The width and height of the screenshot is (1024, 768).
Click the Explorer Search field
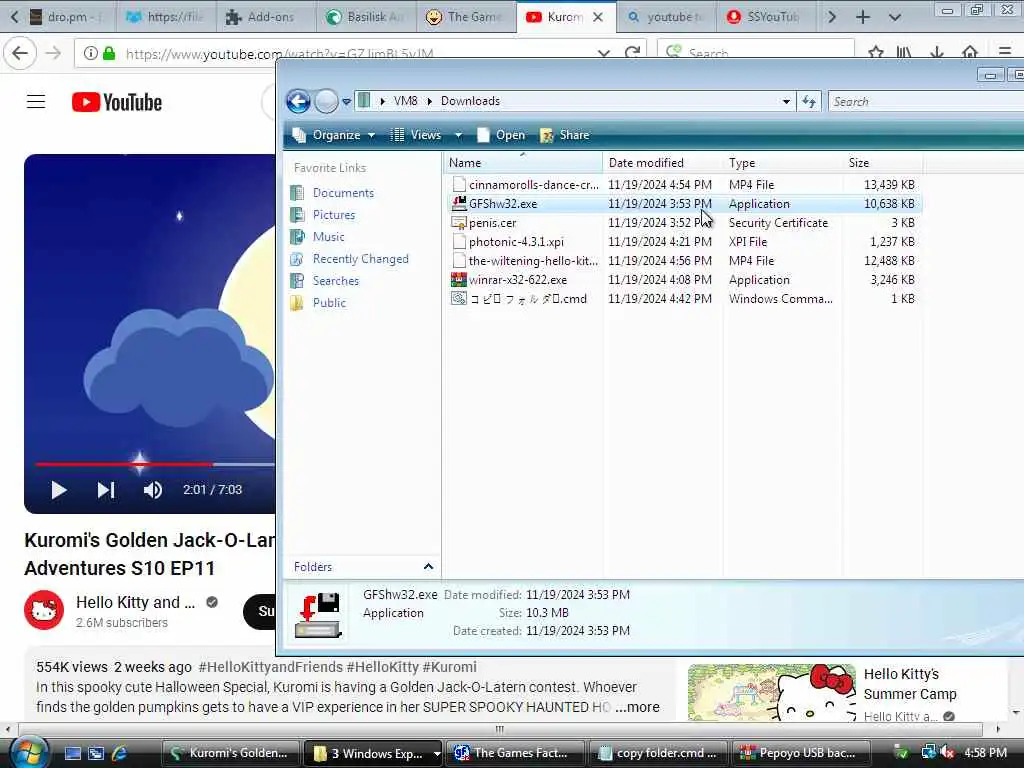point(925,101)
